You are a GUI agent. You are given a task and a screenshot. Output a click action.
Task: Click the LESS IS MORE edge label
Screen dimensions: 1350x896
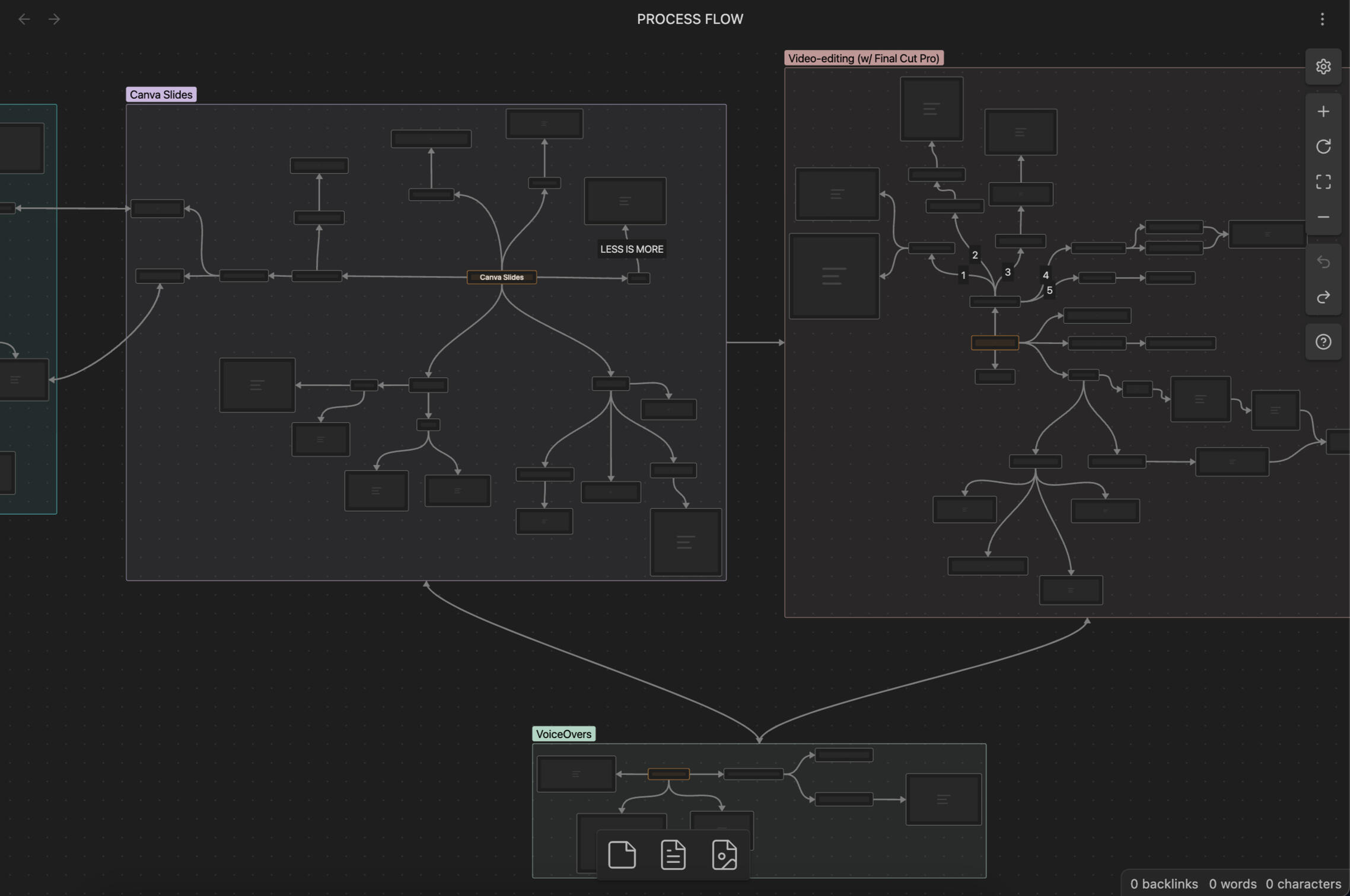631,249
